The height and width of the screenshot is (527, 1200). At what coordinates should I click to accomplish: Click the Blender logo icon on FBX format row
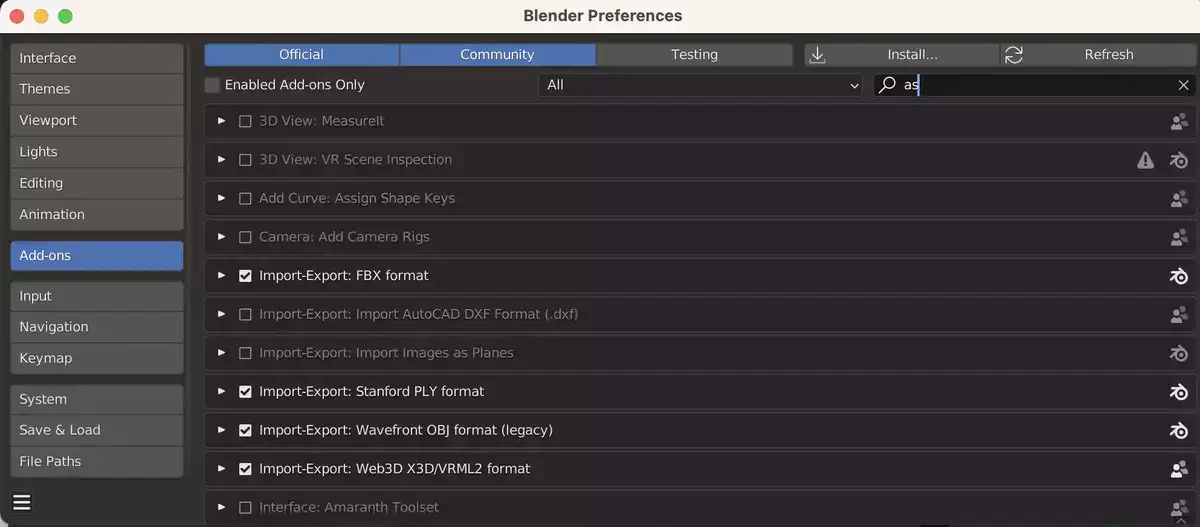point(1179,276)
